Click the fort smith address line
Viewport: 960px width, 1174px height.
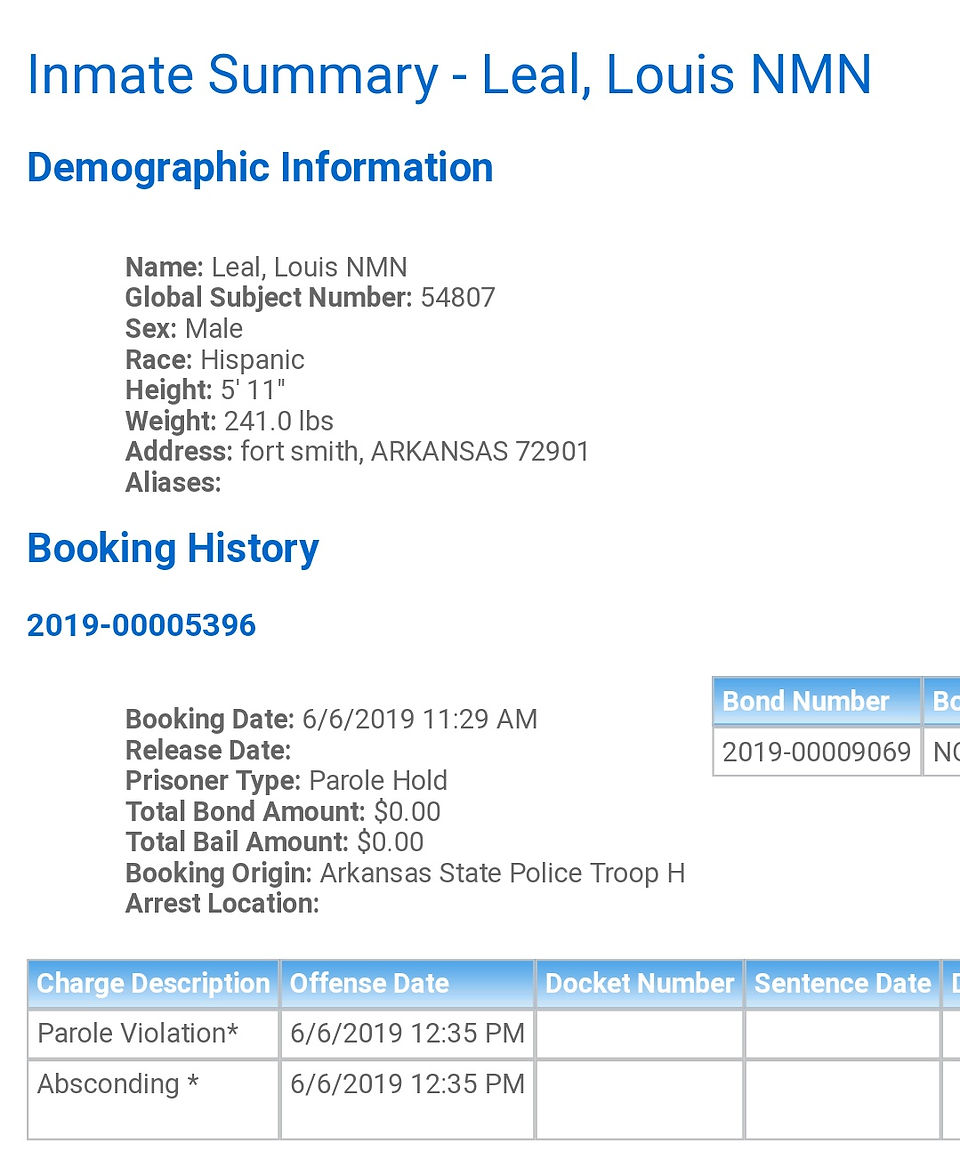click(x=357, y=452)
